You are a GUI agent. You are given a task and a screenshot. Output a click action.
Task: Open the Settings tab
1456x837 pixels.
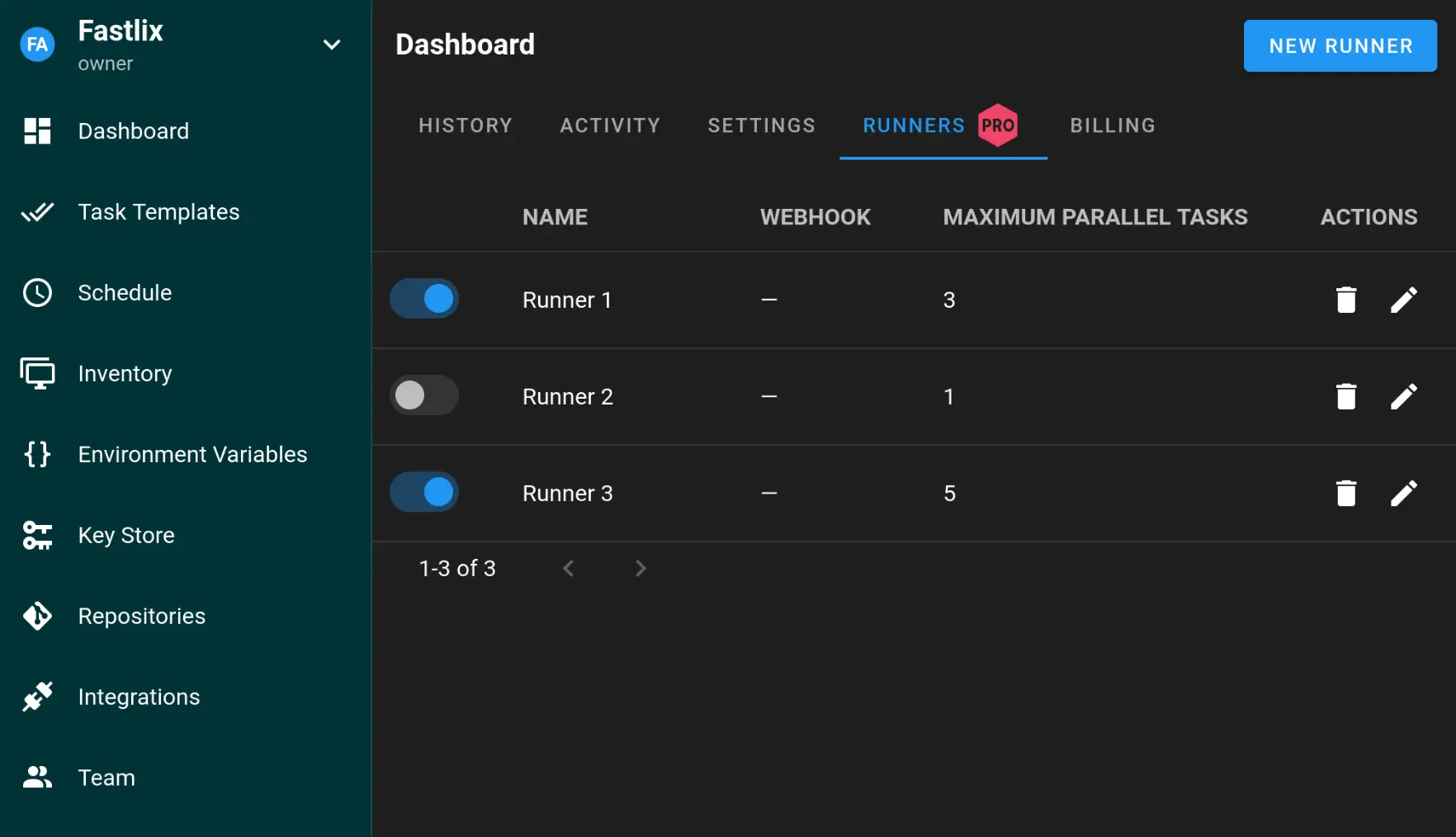pos(761,125)
